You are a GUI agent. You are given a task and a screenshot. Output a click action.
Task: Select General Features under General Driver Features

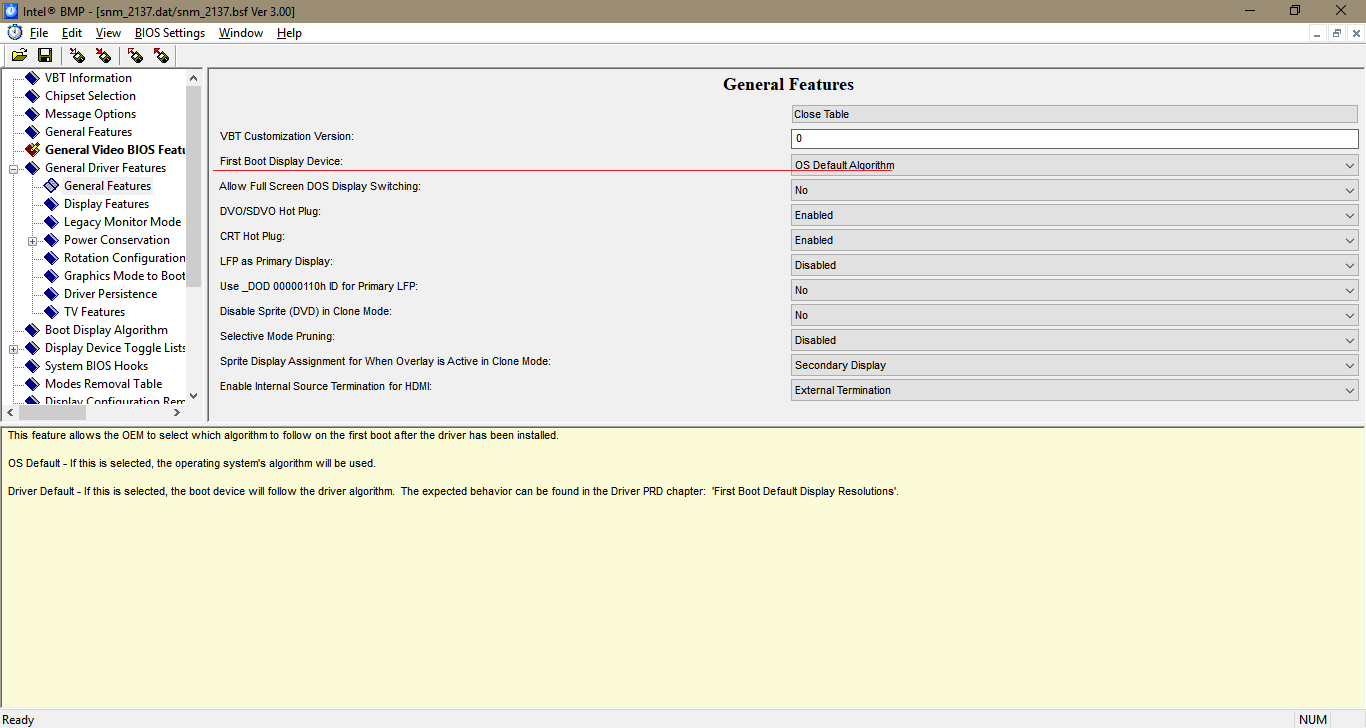[107, 186]
